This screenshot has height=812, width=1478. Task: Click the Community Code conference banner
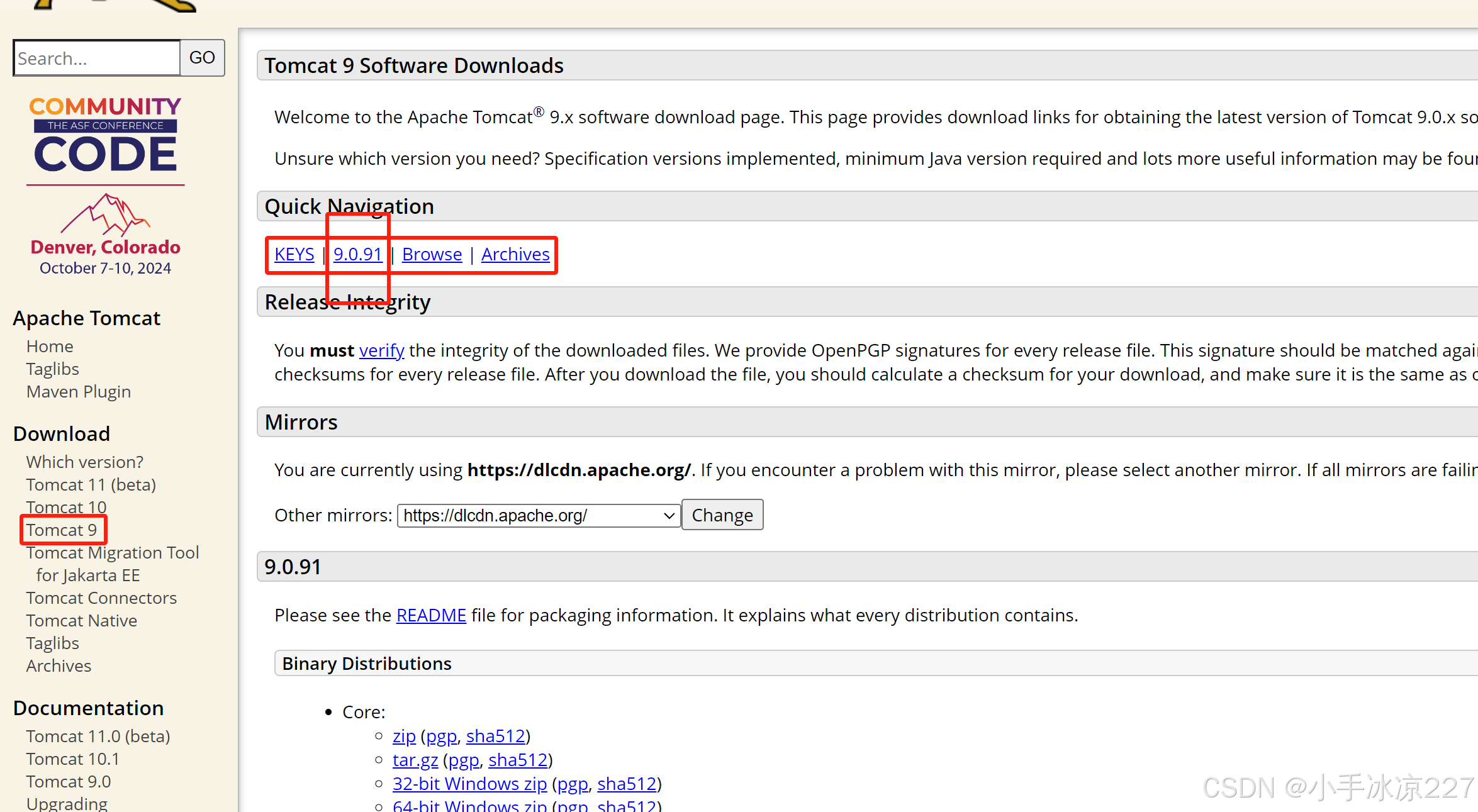tap(105, 186)
